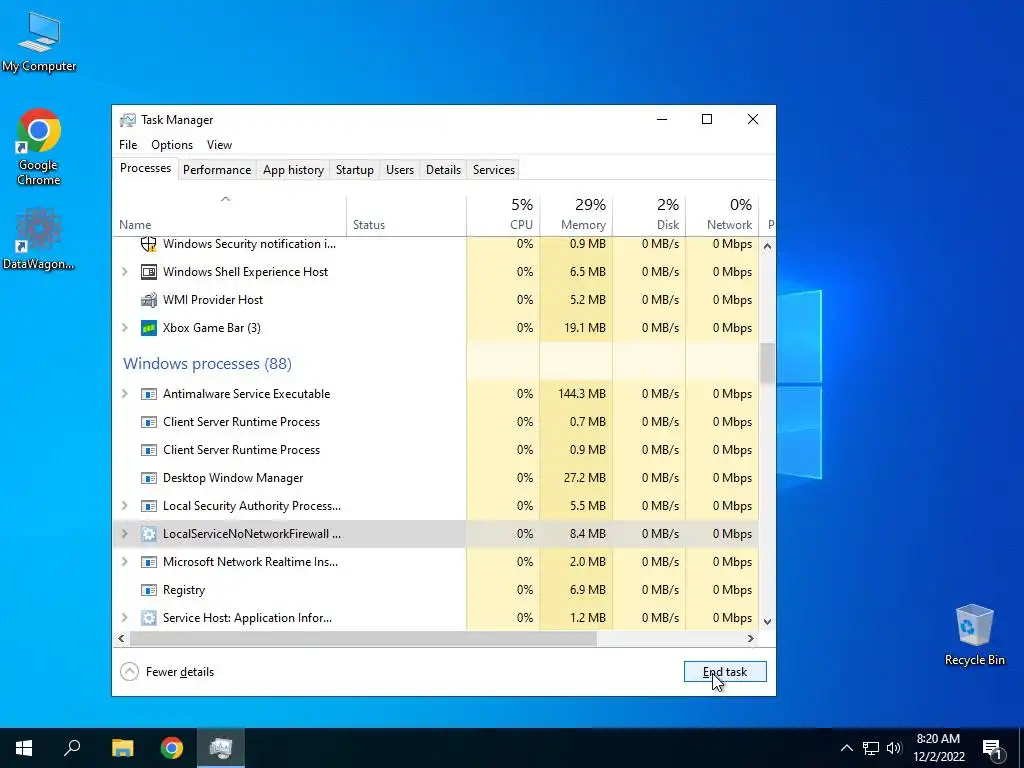Click the Task Manager title bar icon

click(x=128, y=120)
